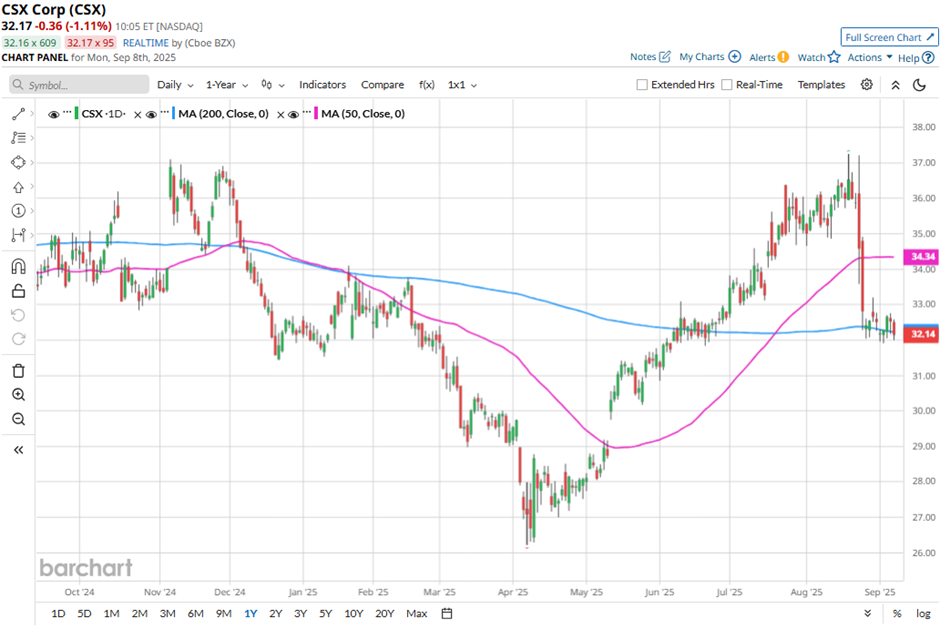940x629 pixels.
Task: Zoom out of the chart
Action: pos(18,419)
